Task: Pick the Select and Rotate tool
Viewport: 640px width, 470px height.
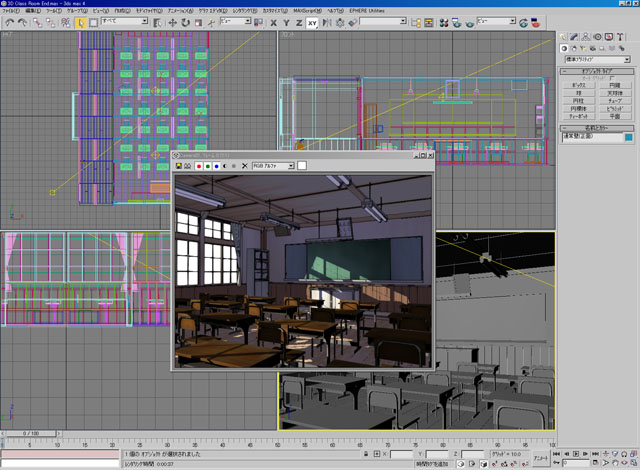Action: (x=185, y=23)
